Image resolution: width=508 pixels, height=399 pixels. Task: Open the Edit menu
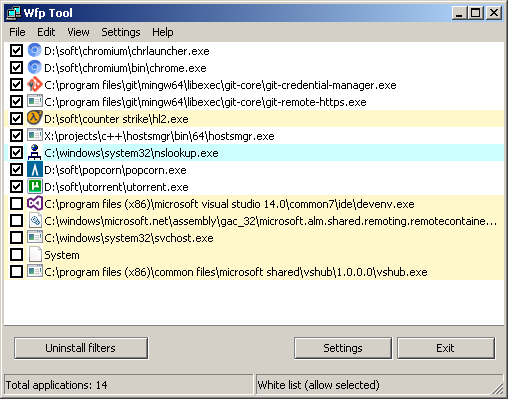[46, 32]
